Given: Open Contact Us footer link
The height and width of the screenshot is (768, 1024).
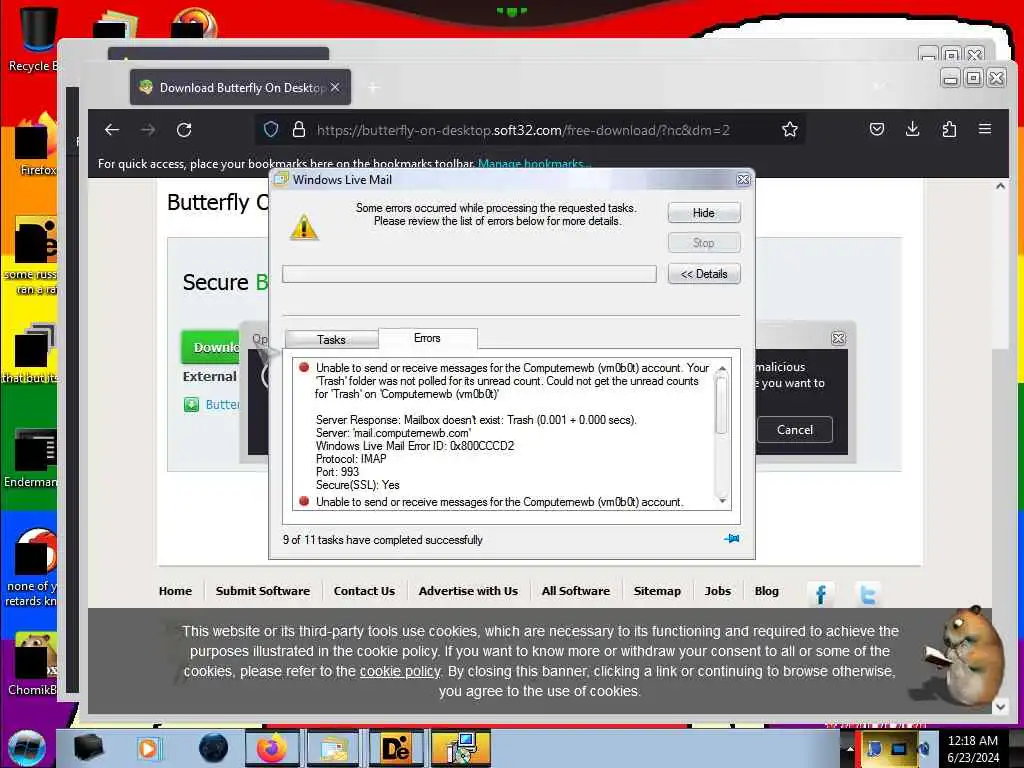Looking at the screenshot, I should pyautogui.click(x=364, y=591).
